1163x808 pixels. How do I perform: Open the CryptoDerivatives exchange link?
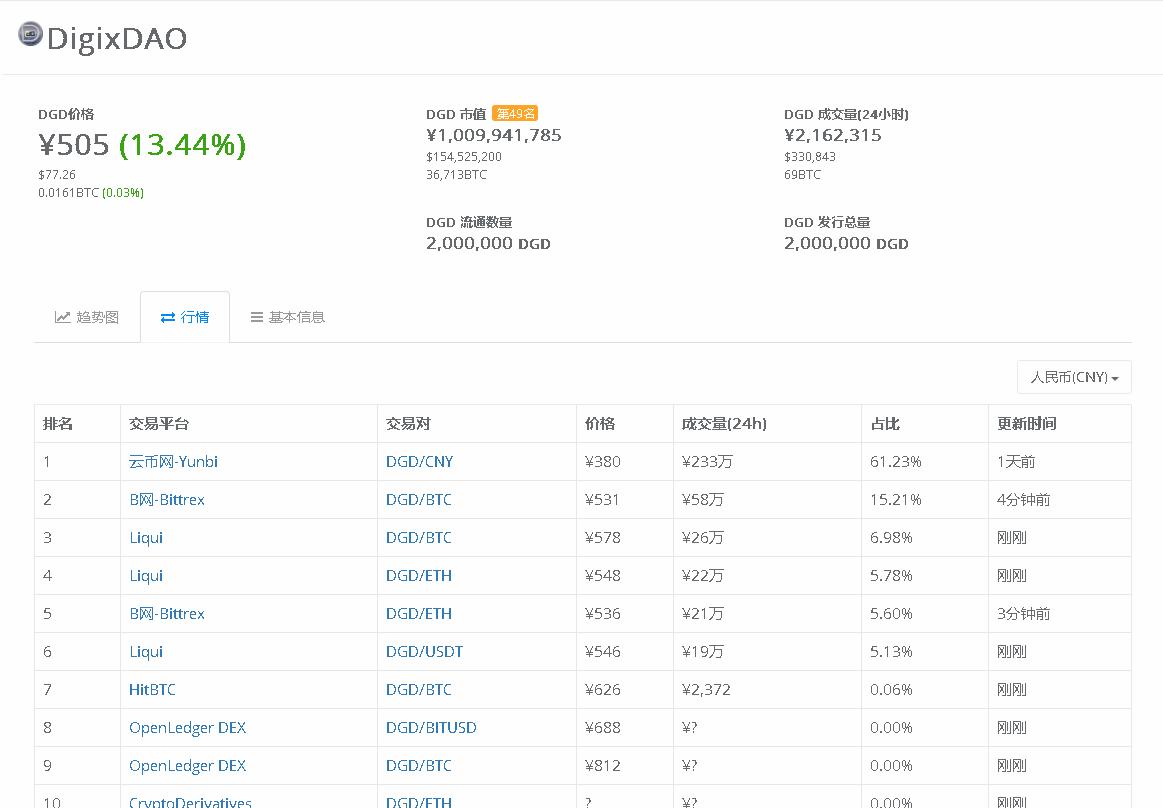[x=190, y=802]
